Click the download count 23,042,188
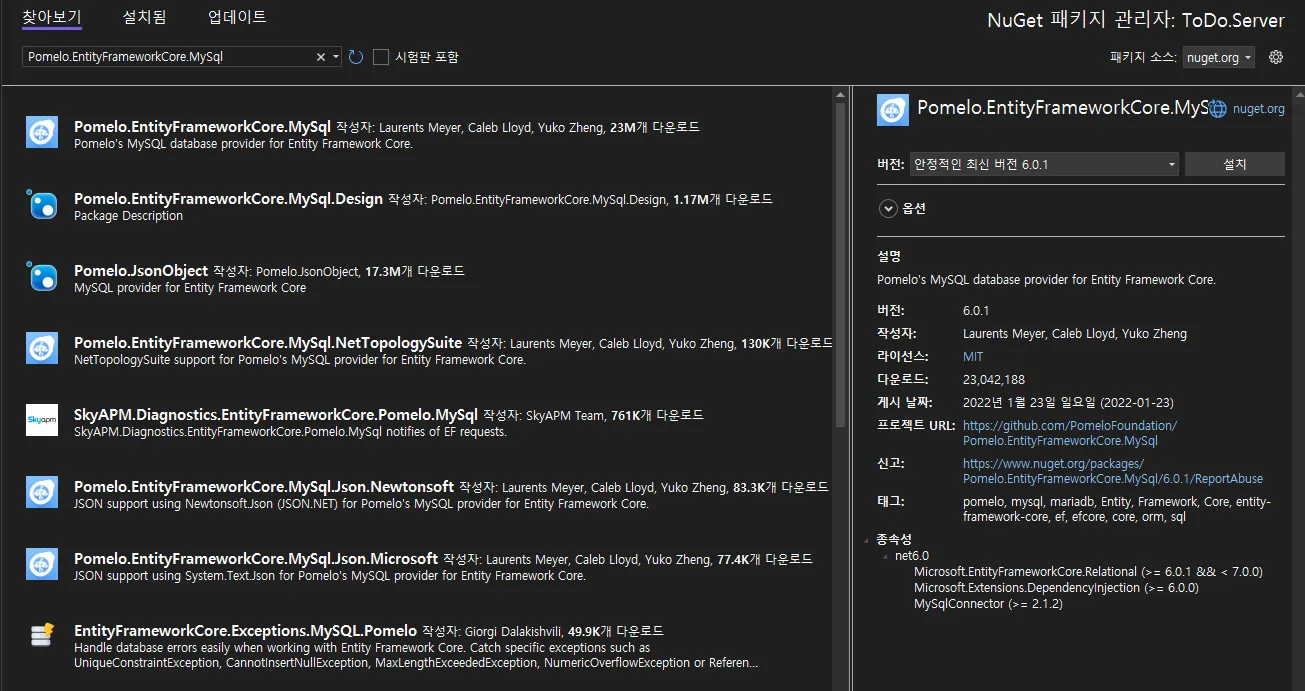 click(x=994, y=379)
